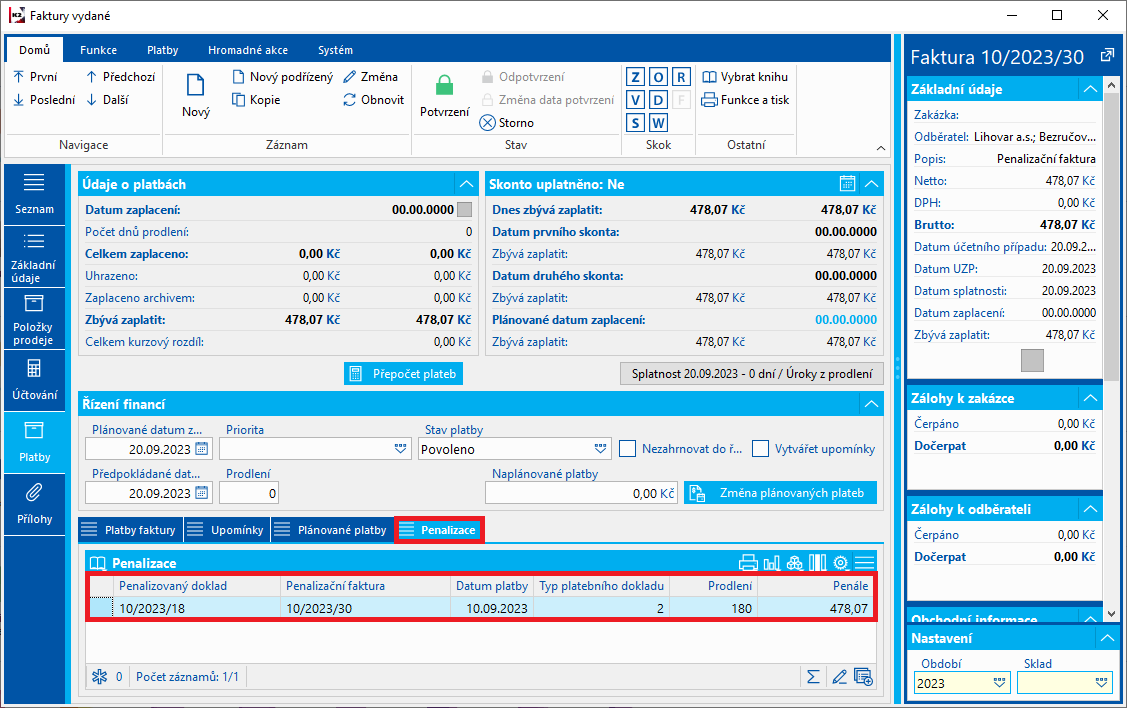This screenshot has height=708, width=1127.
Task: Open Položky prodeje sidebar page
Action: click(x=34, y=319)
